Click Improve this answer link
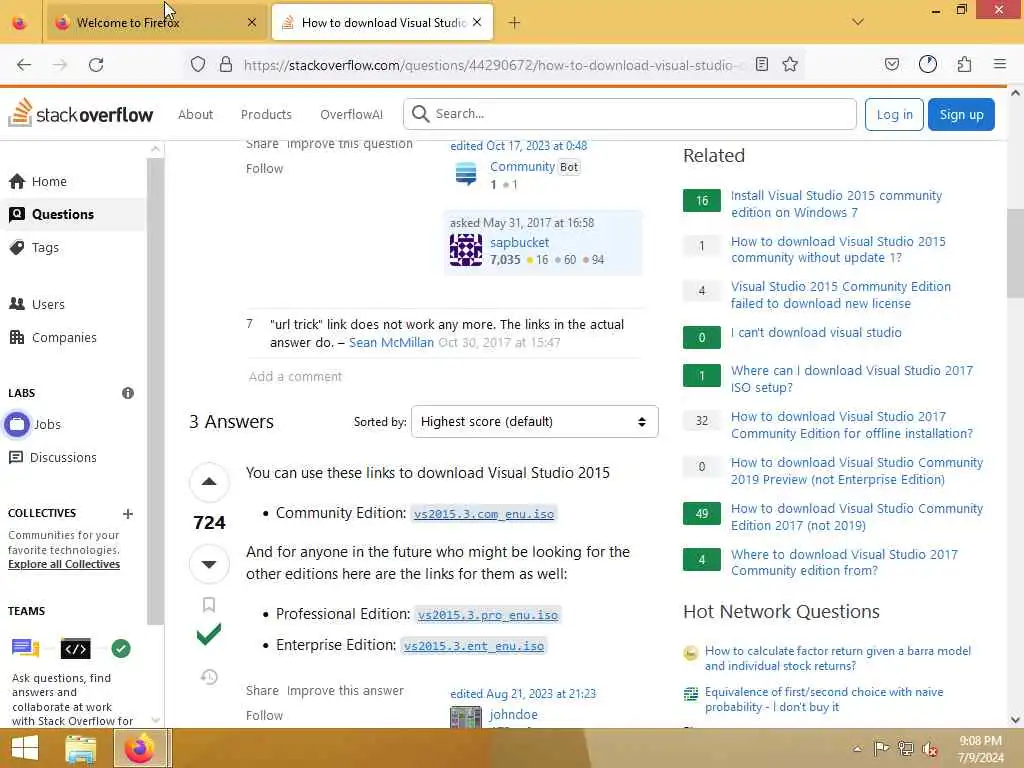This screenshot has width=1024, height=768. pyautogui.click(x=345, y=691)
